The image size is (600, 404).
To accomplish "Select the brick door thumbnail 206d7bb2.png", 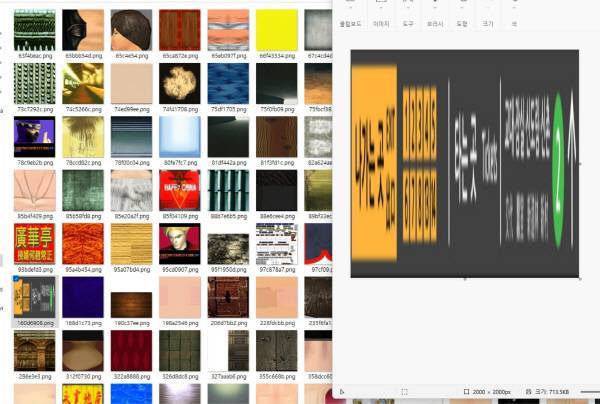I will click(x=228, y=298).
